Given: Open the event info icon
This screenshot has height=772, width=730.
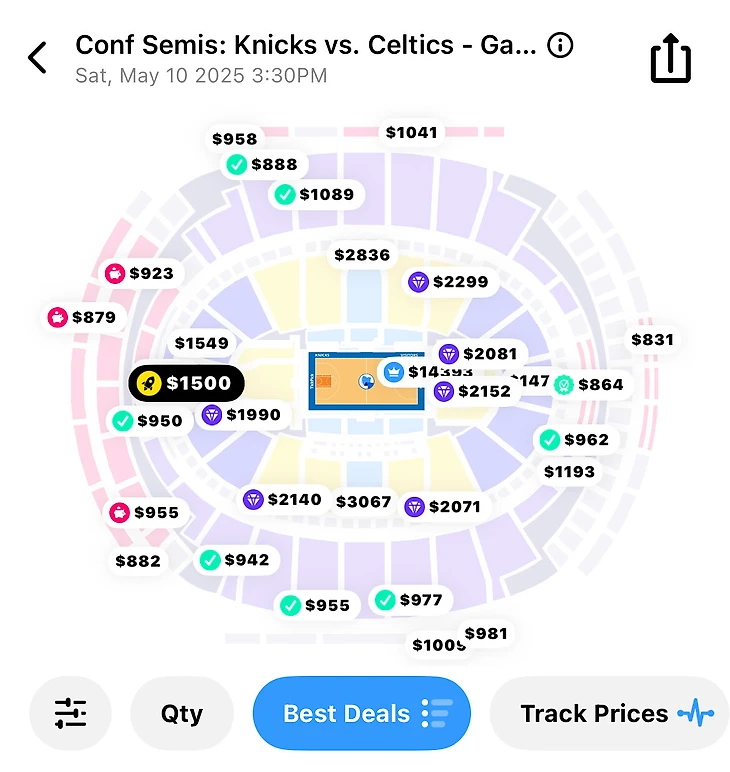Looking at the screenshot, I should [561, 45].
